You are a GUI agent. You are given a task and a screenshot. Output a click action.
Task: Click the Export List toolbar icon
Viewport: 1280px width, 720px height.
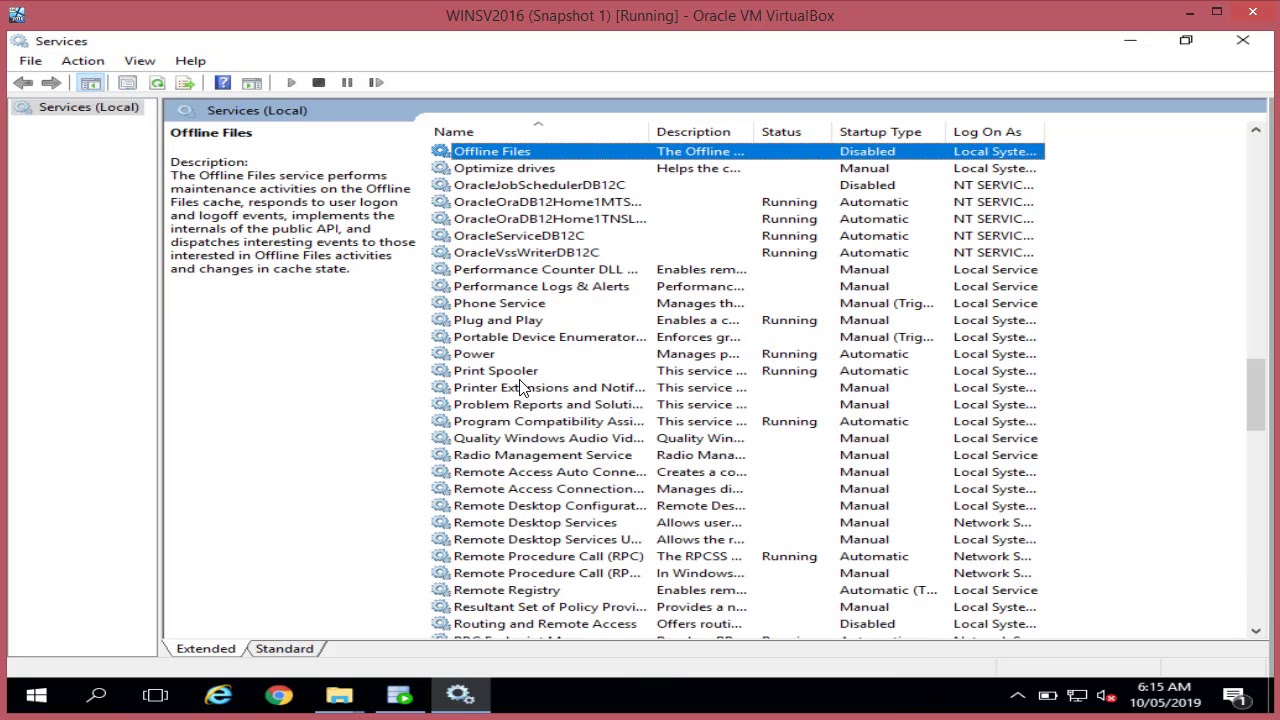(185, 83)
